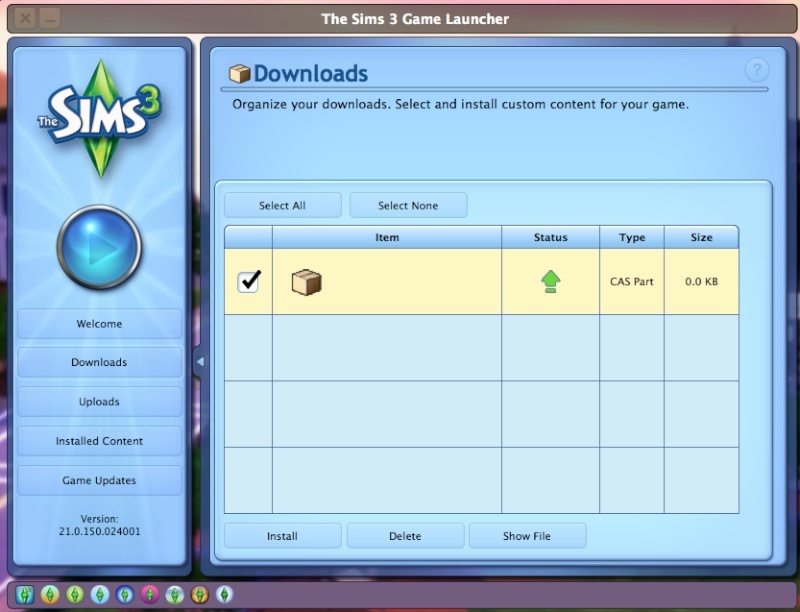The width and height of the screenshot is (800, 612).
Task: Click the lime green expansion pack icon
Action: pos(74,594)
